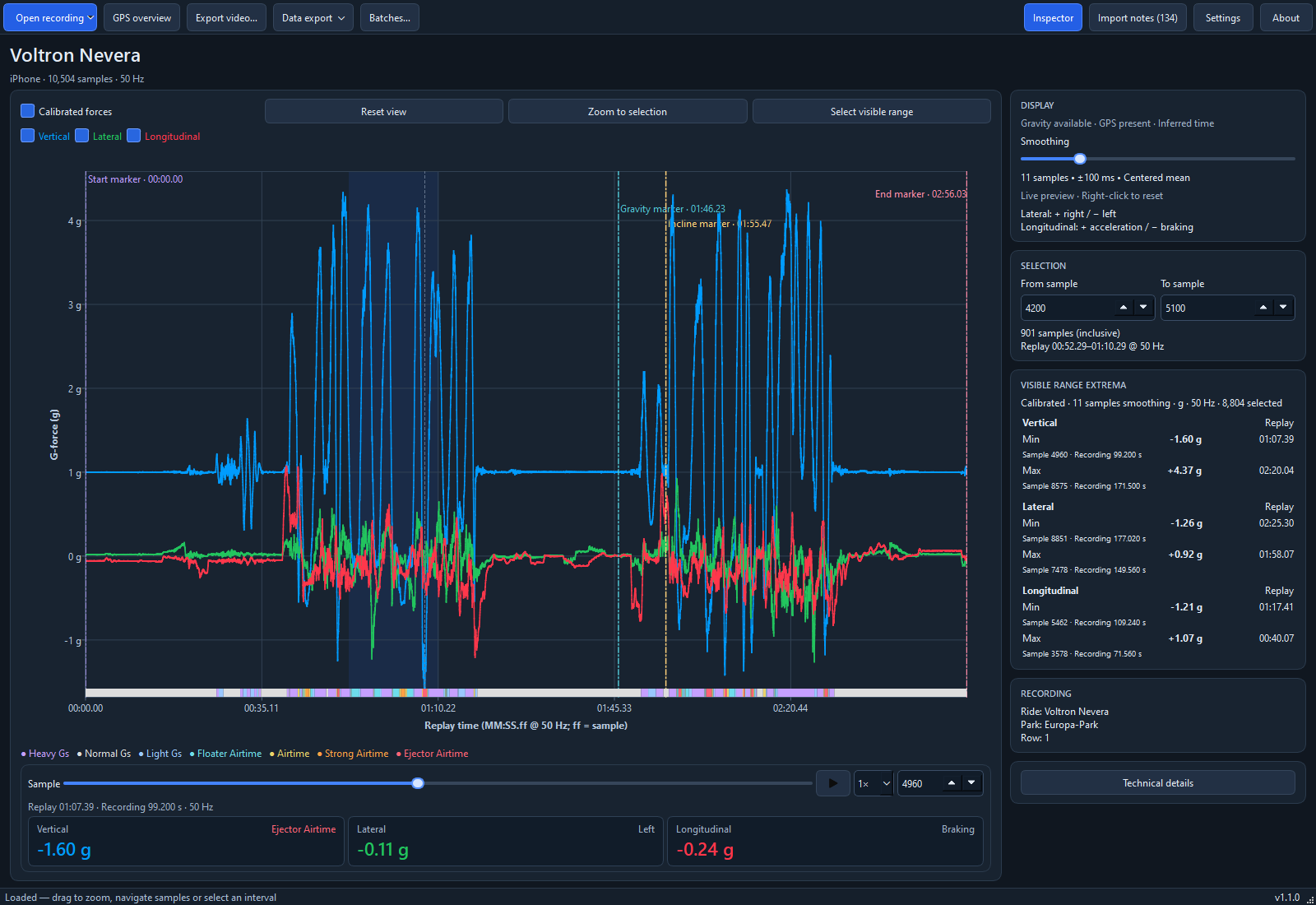Click the Floater Airtime legend entry
1316x905 pixels.
(x=225, y=754)
